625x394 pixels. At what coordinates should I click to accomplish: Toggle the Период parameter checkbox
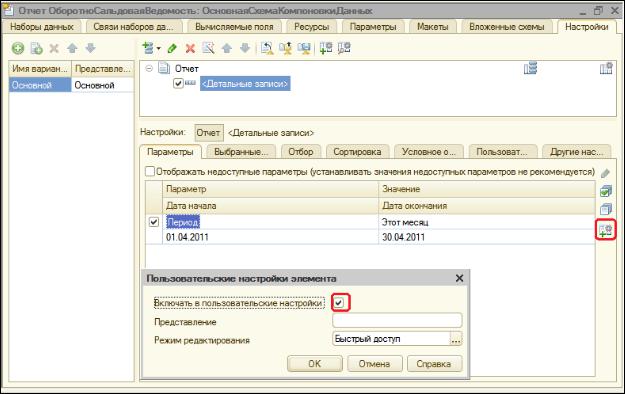[153, 222]
